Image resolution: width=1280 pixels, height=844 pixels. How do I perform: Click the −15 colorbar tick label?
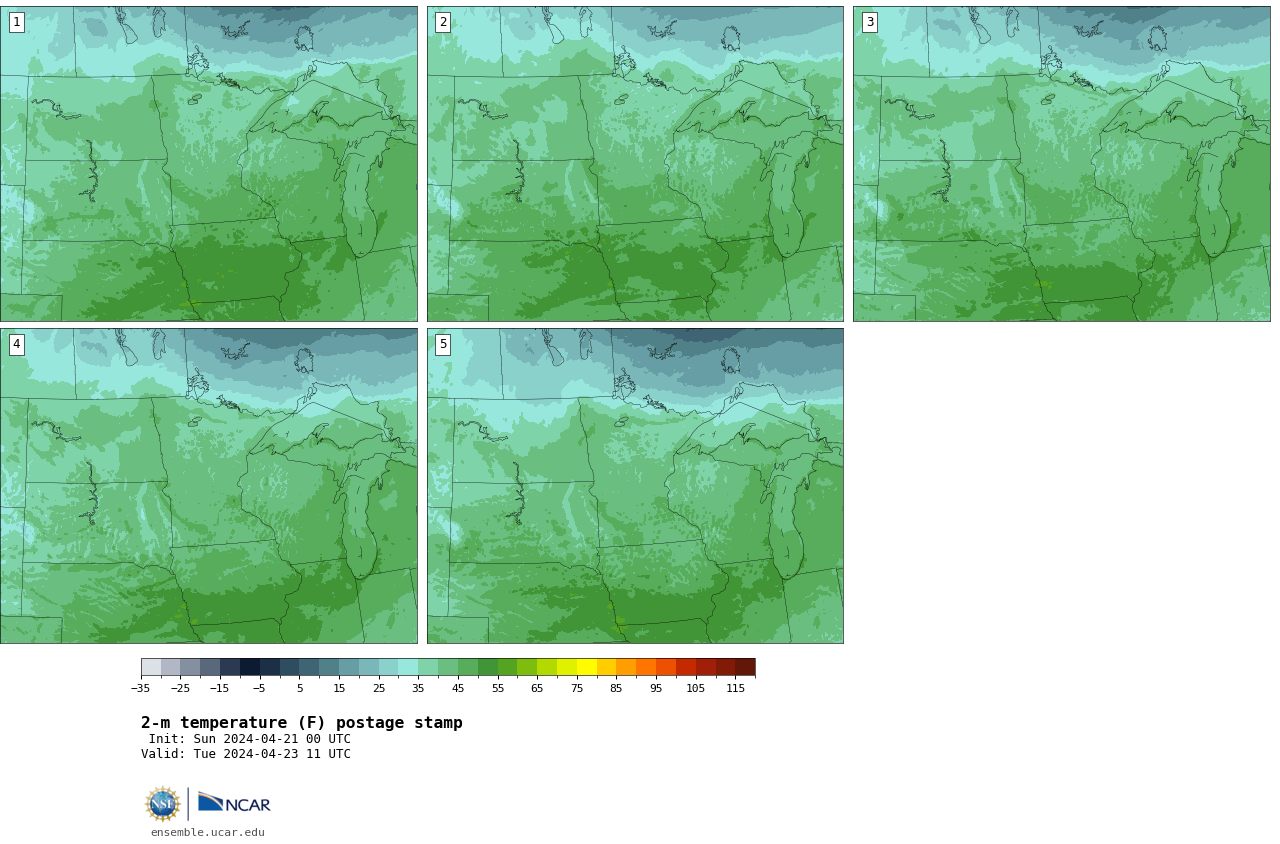[220, 688]
